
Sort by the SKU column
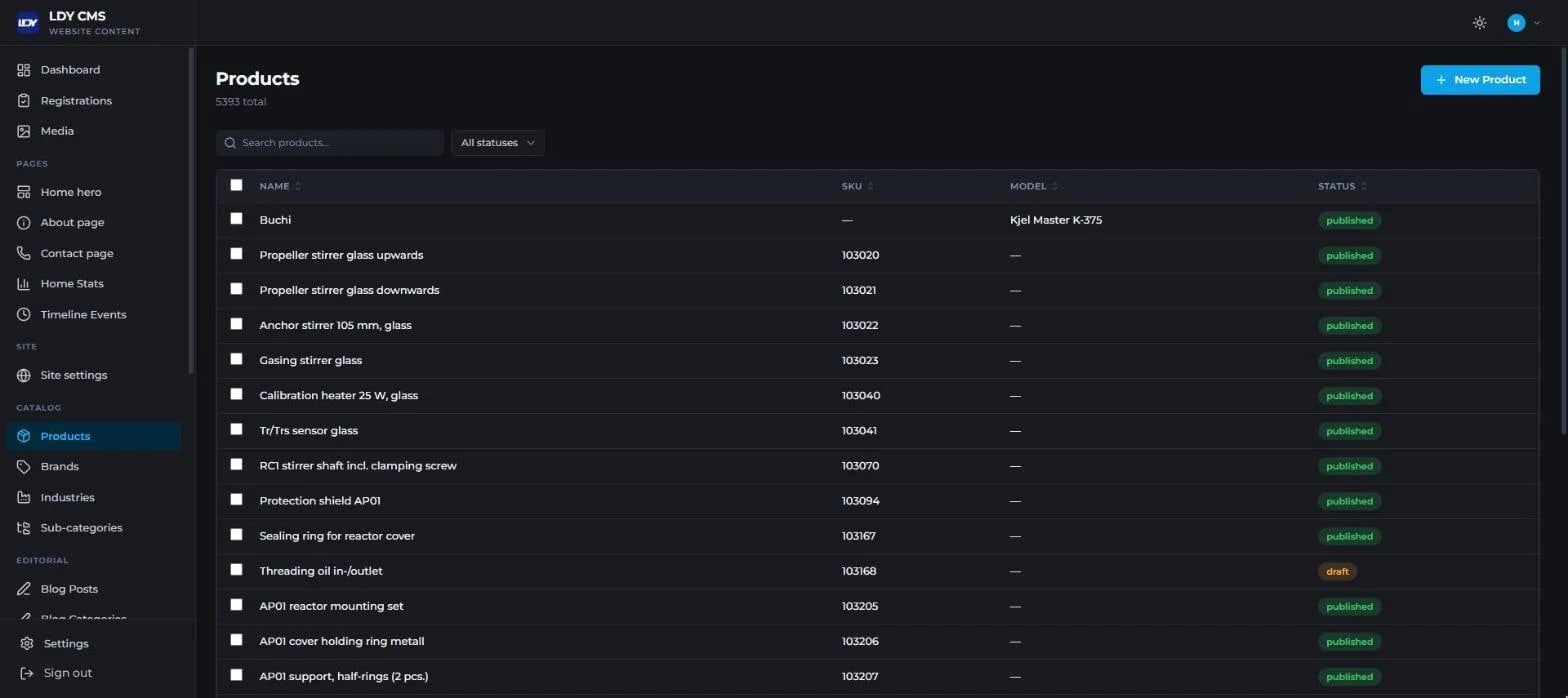857,186
